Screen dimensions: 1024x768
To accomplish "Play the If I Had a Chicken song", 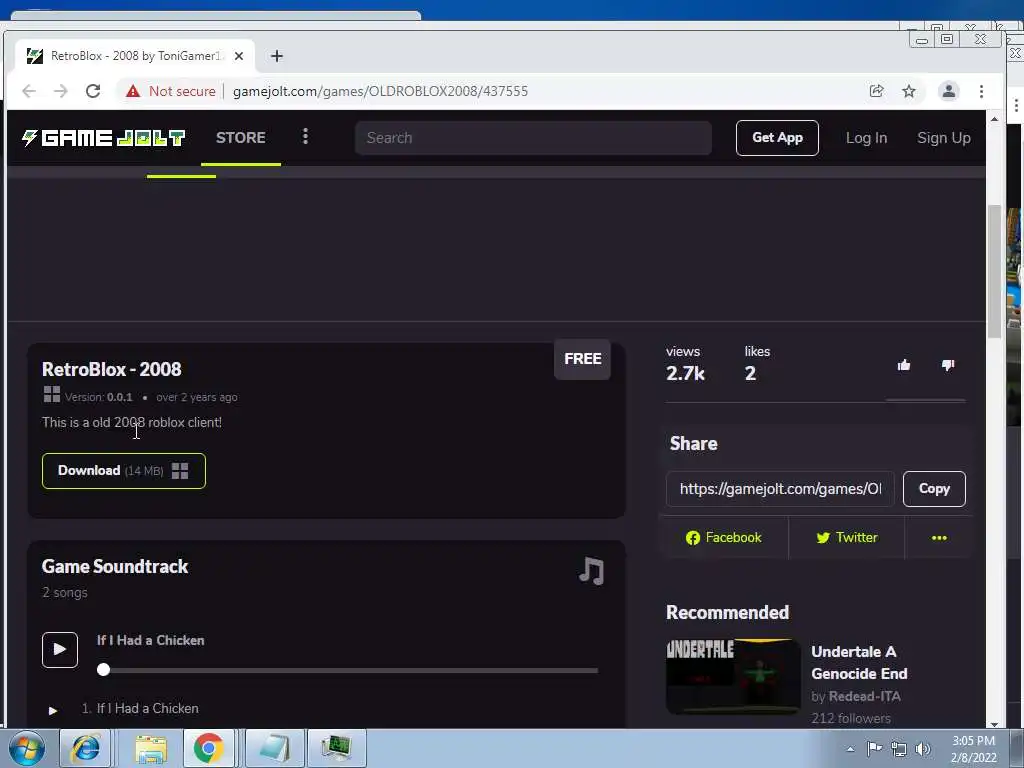I will [x=60, y=650].
